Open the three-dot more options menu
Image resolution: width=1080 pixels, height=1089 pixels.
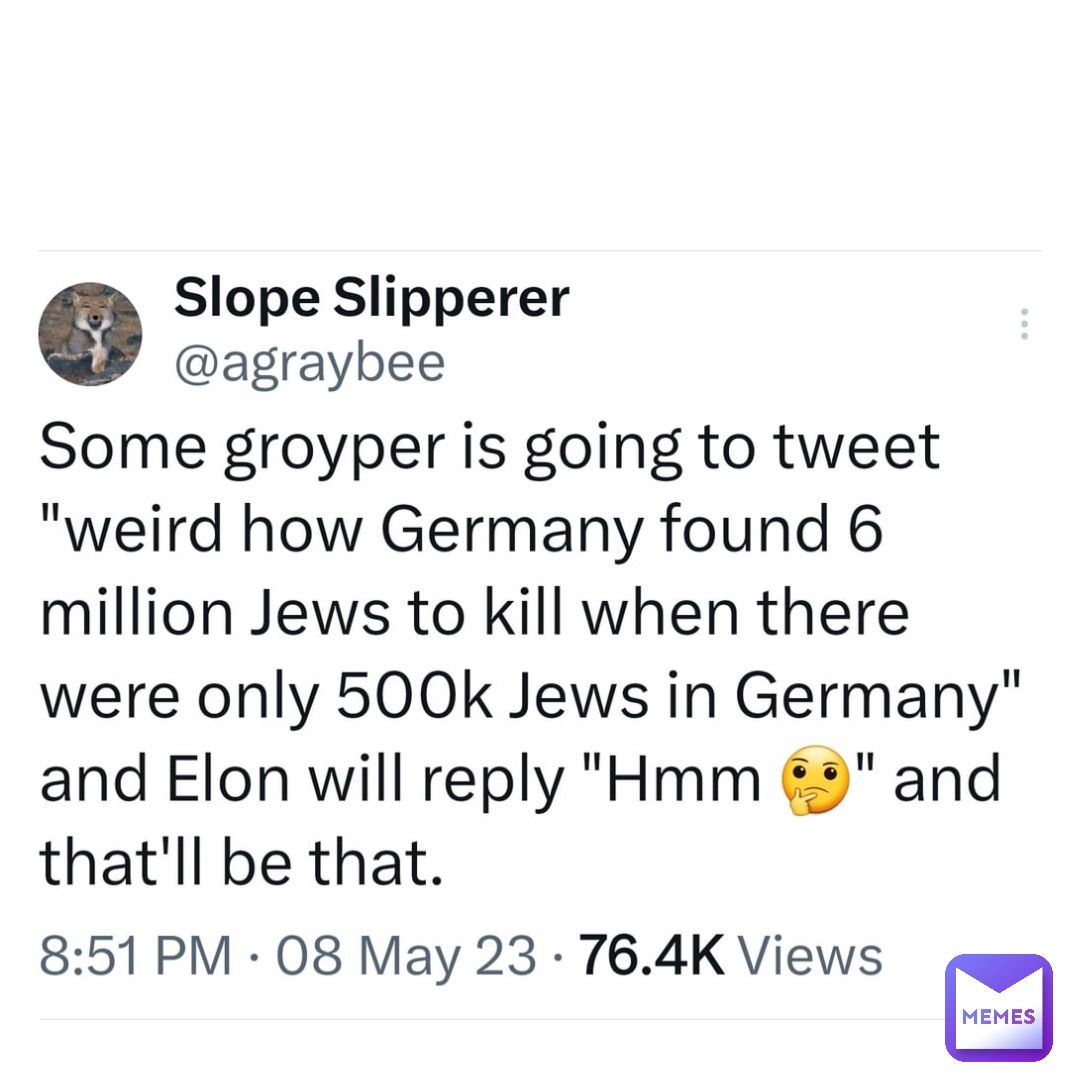(x=1023, y=324)
